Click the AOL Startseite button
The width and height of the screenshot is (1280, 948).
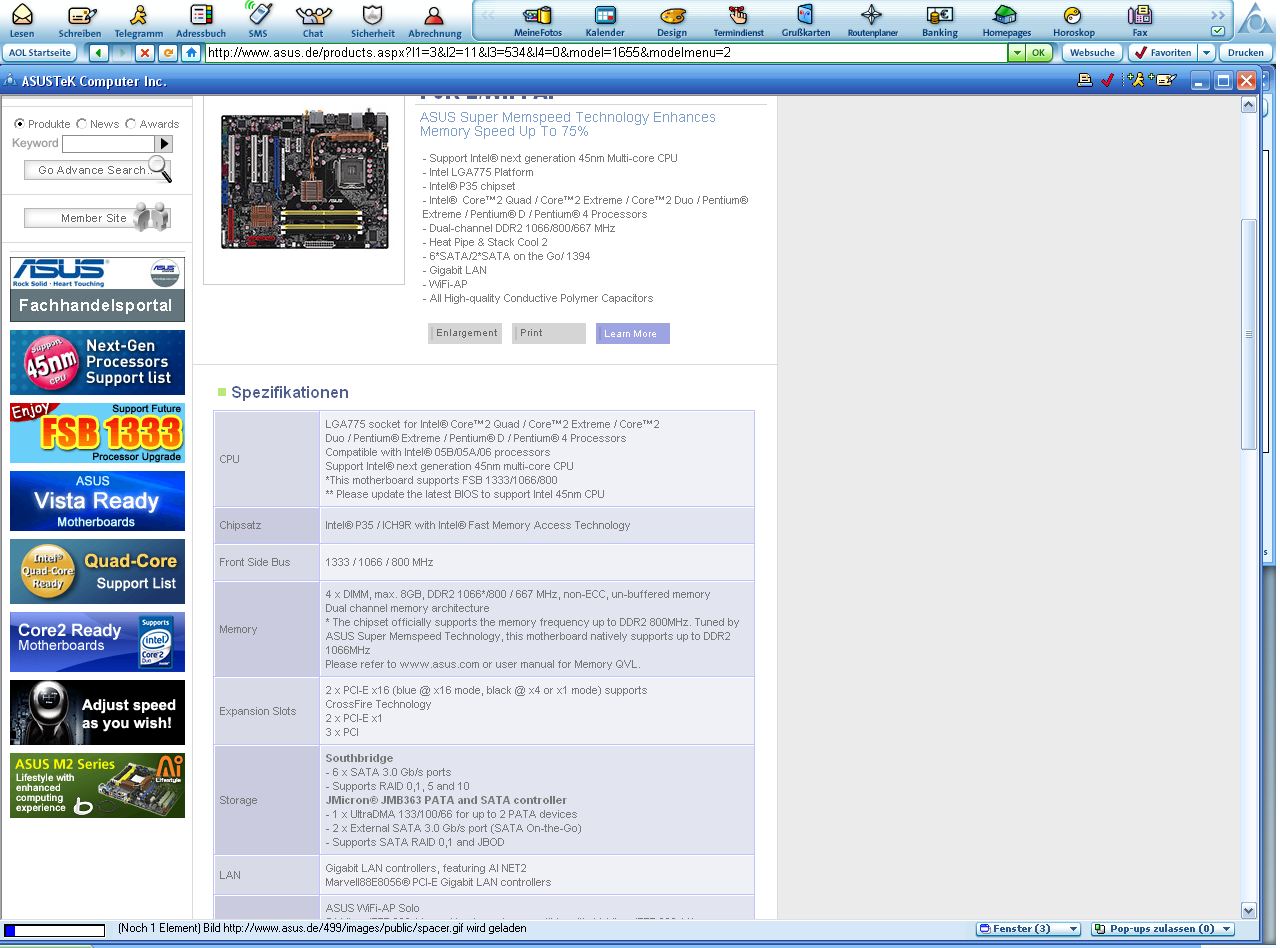click(x=40, y=52)
